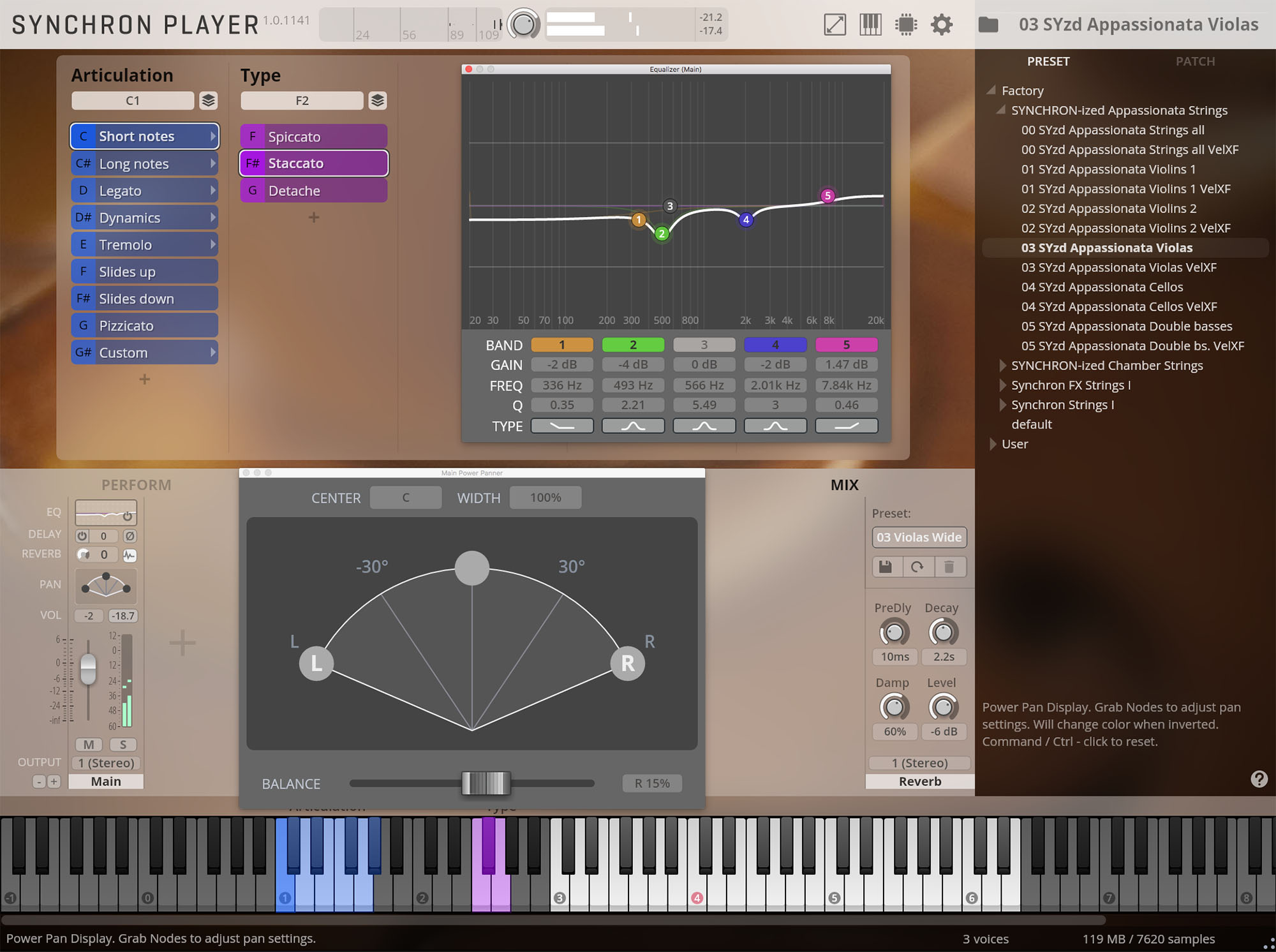Image resolution: width=1276 pixels, height=952 pixels.
Task: Expand Synchron Strings I folder
Action: point(1002,405)
